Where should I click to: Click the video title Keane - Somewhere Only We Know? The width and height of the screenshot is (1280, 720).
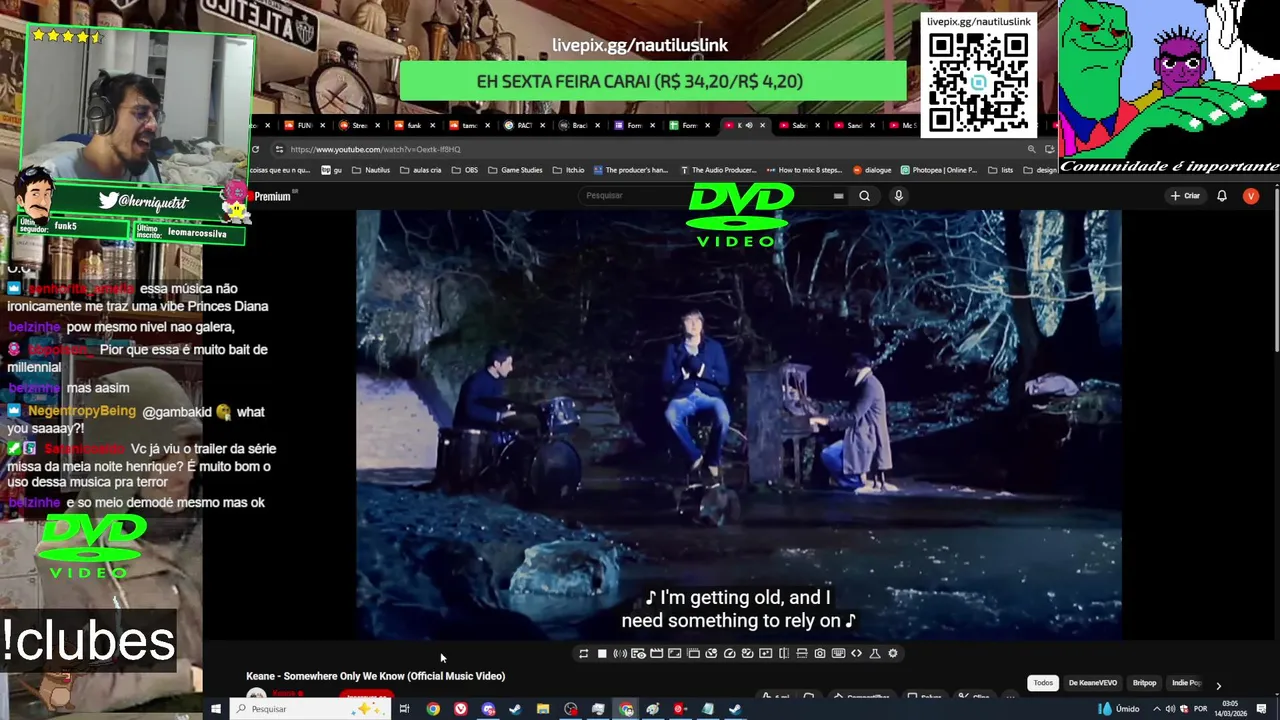coord(376,676)
